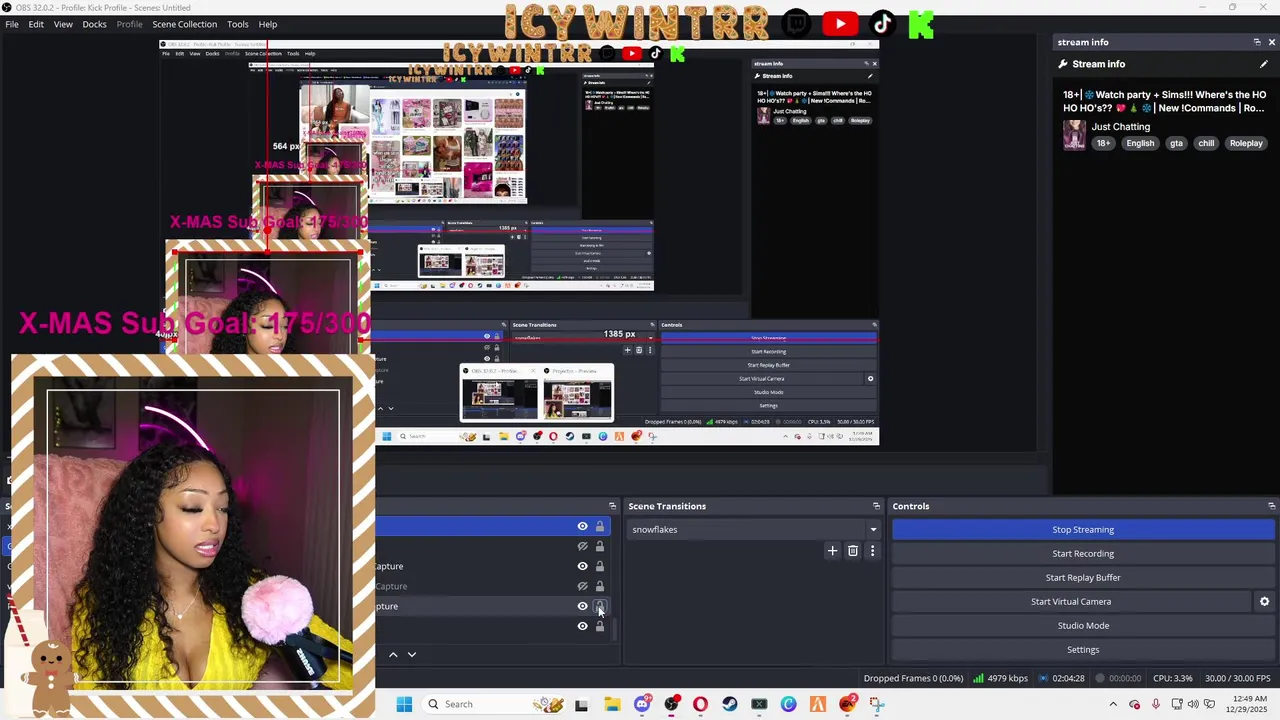Click 30.00 / 30.00 FPS readout
The width and height of the screenshot is (1280, 720).
tap(1238, 678)
